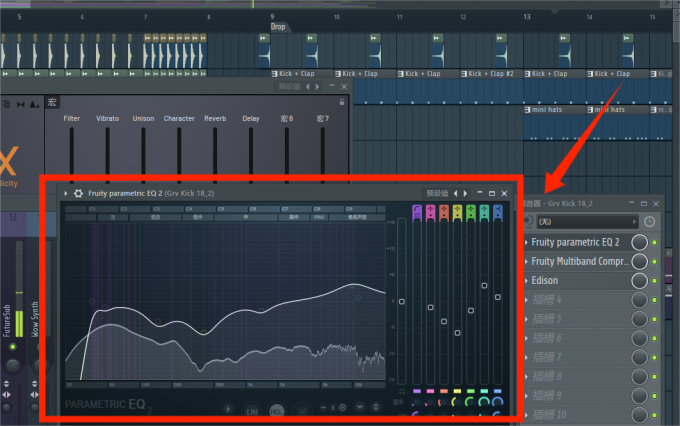Select previous preset in Fruity parametric EQ 2
The height and width of the screenshot is (426, 680).
[x=455, y=193]
